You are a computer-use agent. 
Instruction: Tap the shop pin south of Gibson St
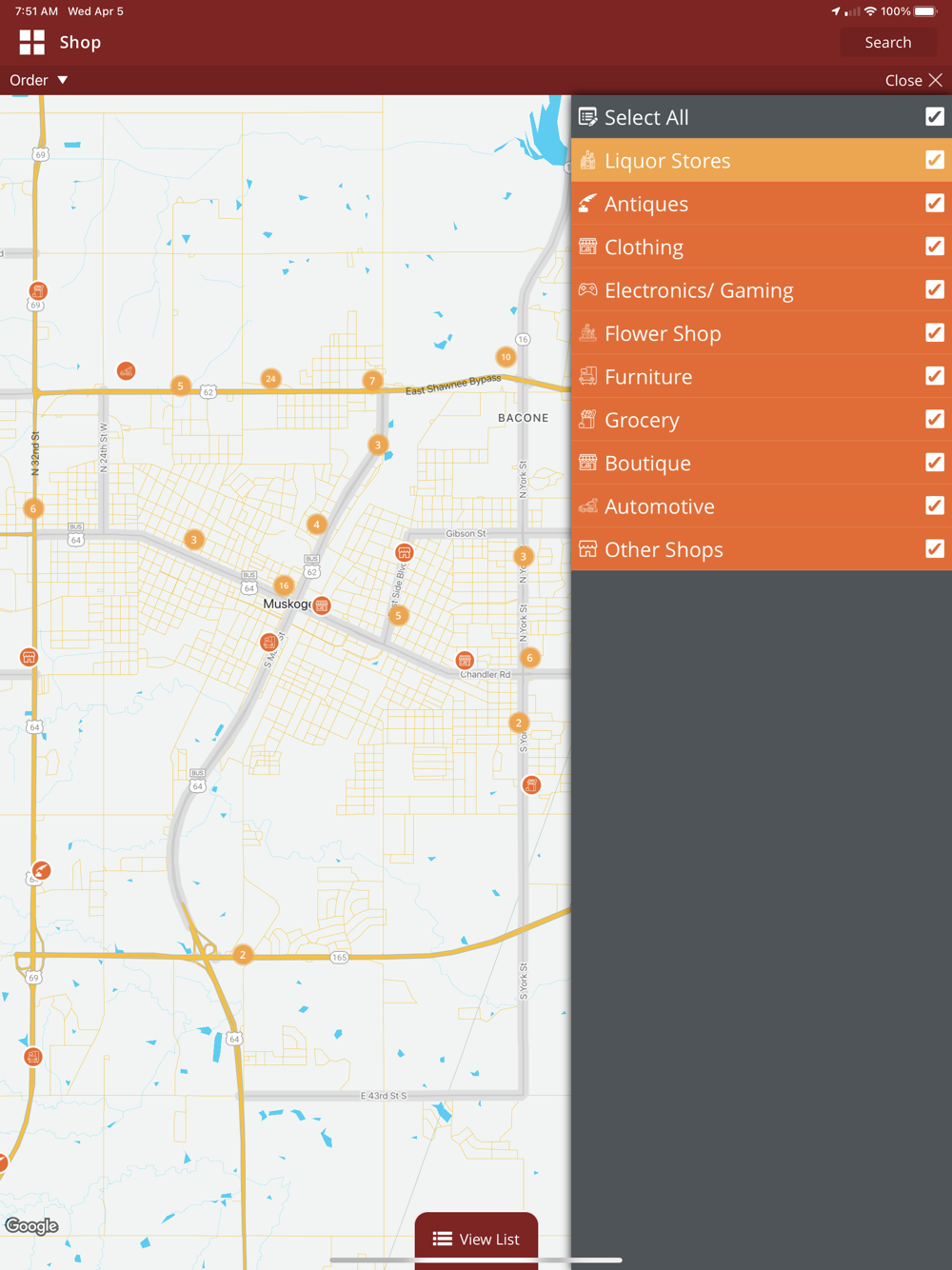pos(405,552)
